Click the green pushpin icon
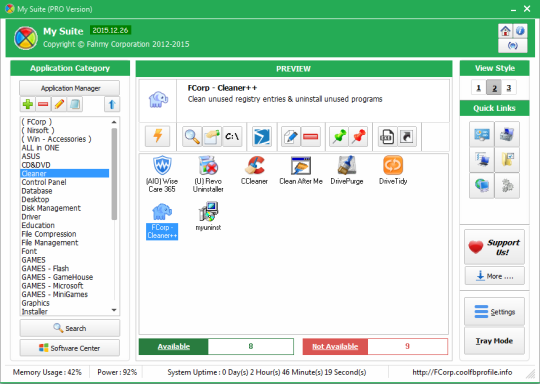 pos(339,137)
